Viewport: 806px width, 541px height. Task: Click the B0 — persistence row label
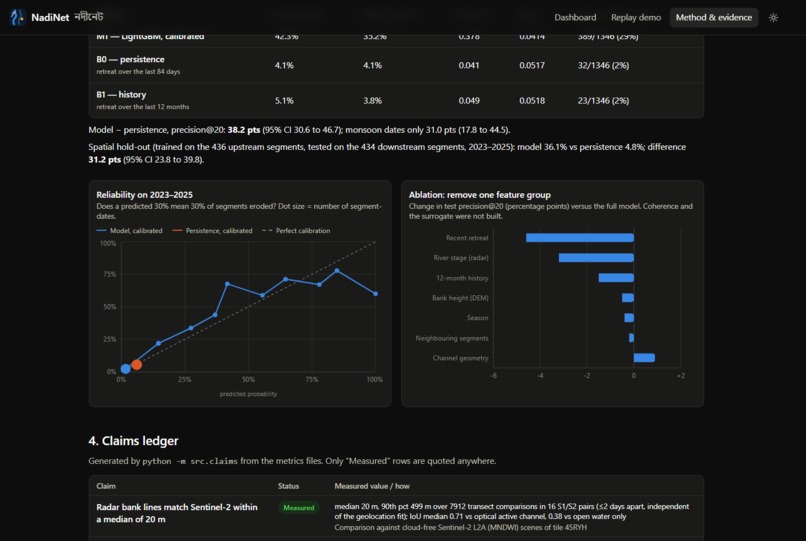(130, 59)
